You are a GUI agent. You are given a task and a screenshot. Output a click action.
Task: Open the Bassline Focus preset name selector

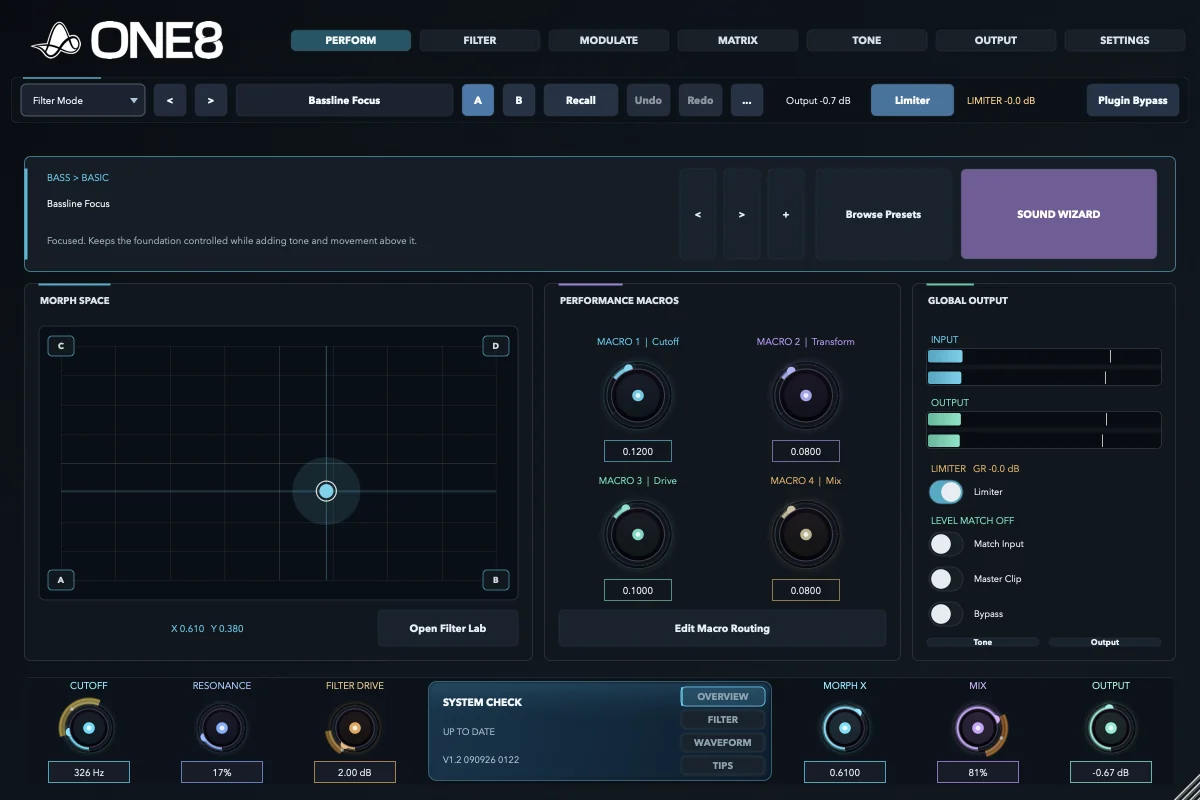pos(344,100)
